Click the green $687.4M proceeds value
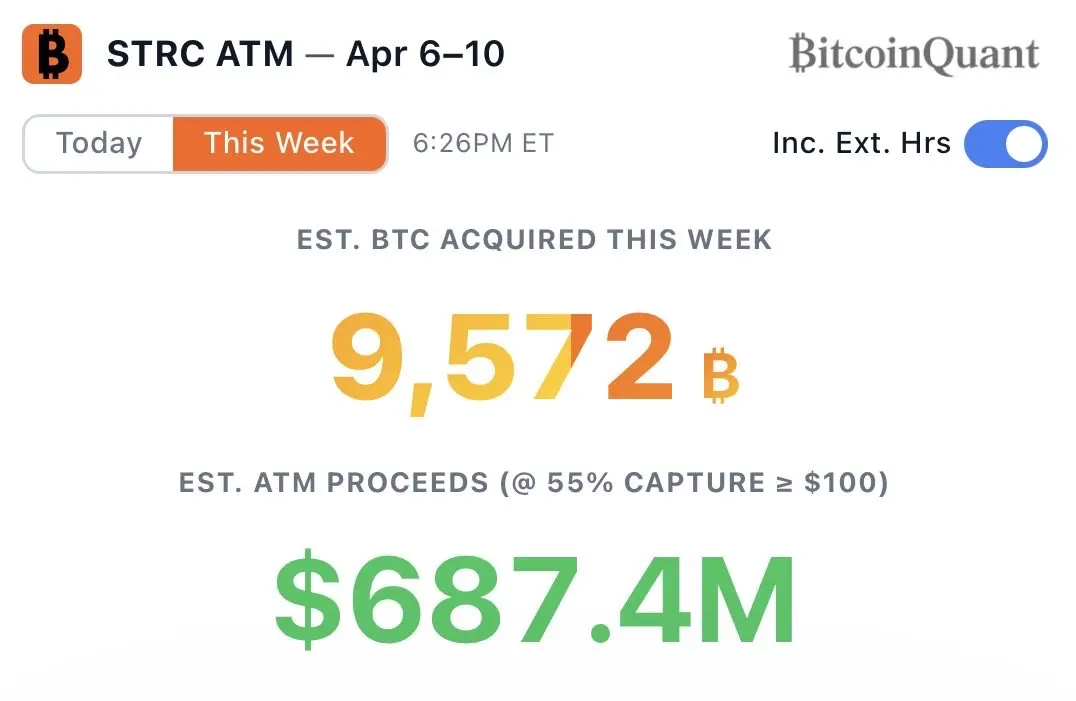The height and width of the screenshot is (701, 1076). 536,598
